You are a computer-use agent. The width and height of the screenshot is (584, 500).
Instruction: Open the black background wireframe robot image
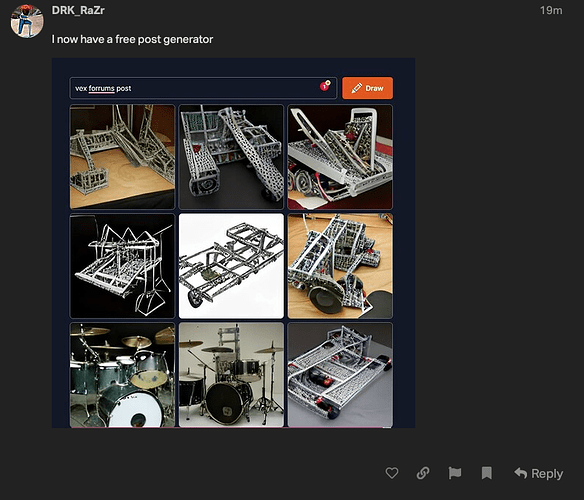tap(122, 266)
